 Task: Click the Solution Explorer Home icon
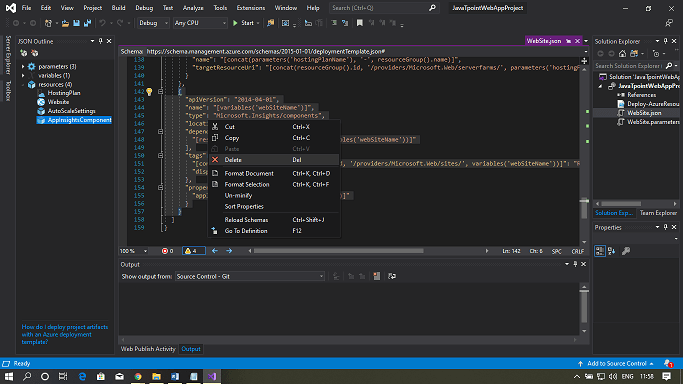(x=622, y=54)
